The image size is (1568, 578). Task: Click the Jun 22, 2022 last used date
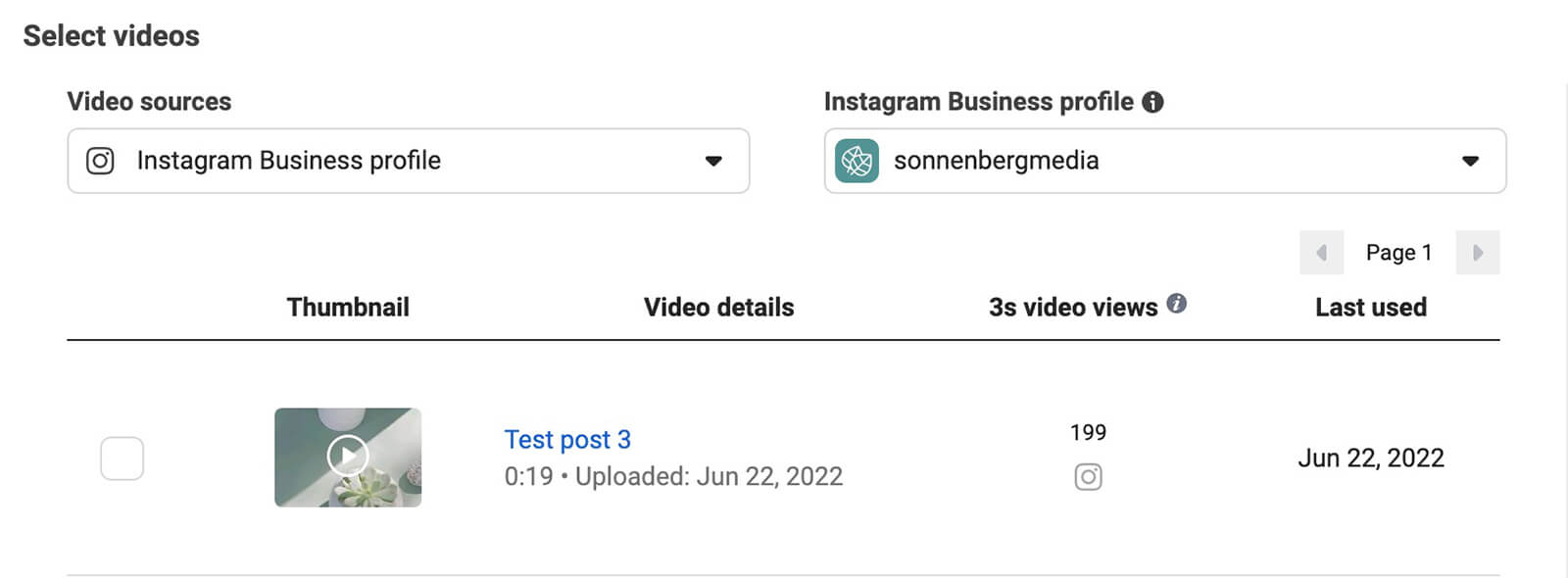1370,458
